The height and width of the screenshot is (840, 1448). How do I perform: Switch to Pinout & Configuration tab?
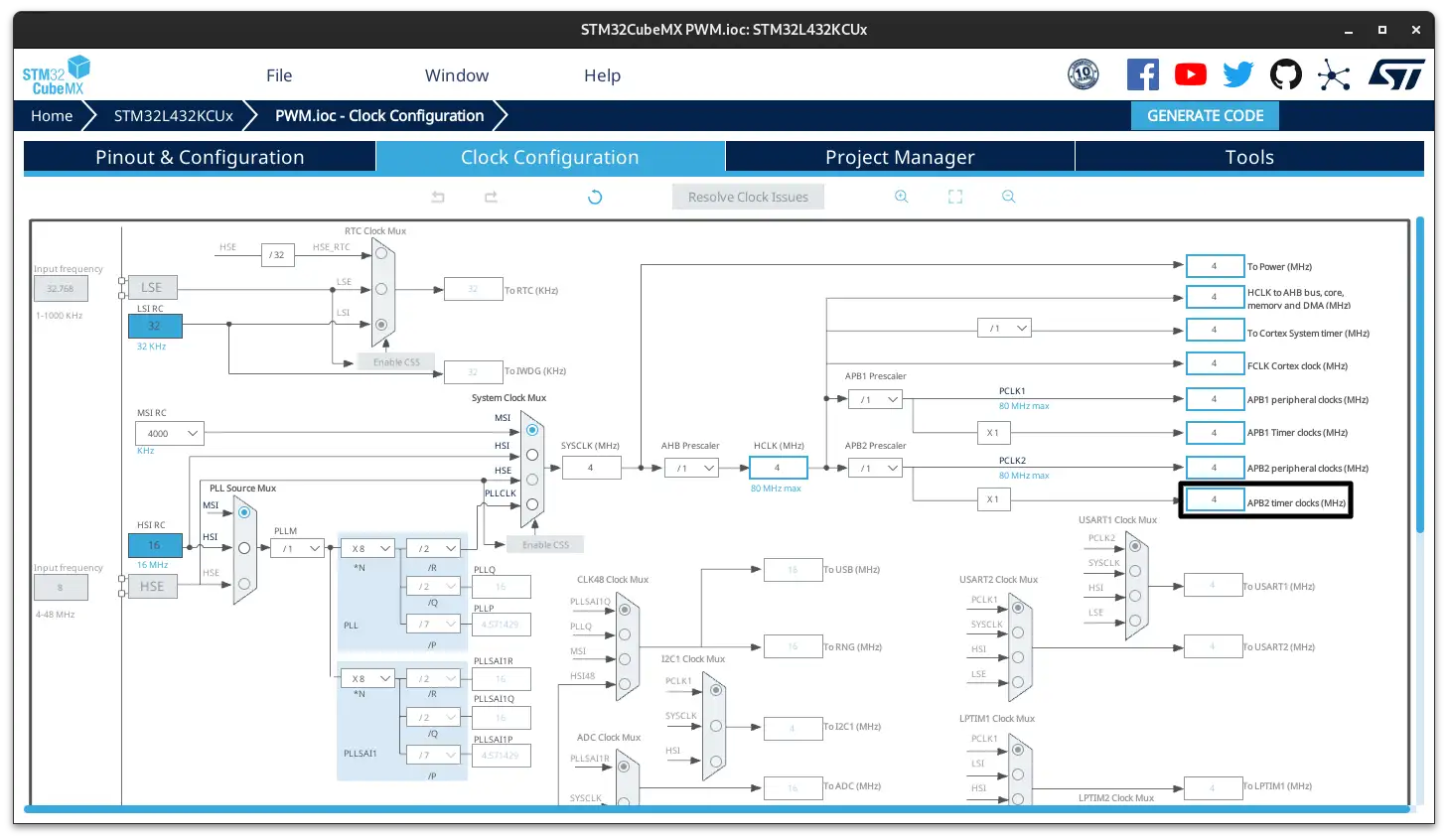200,157
